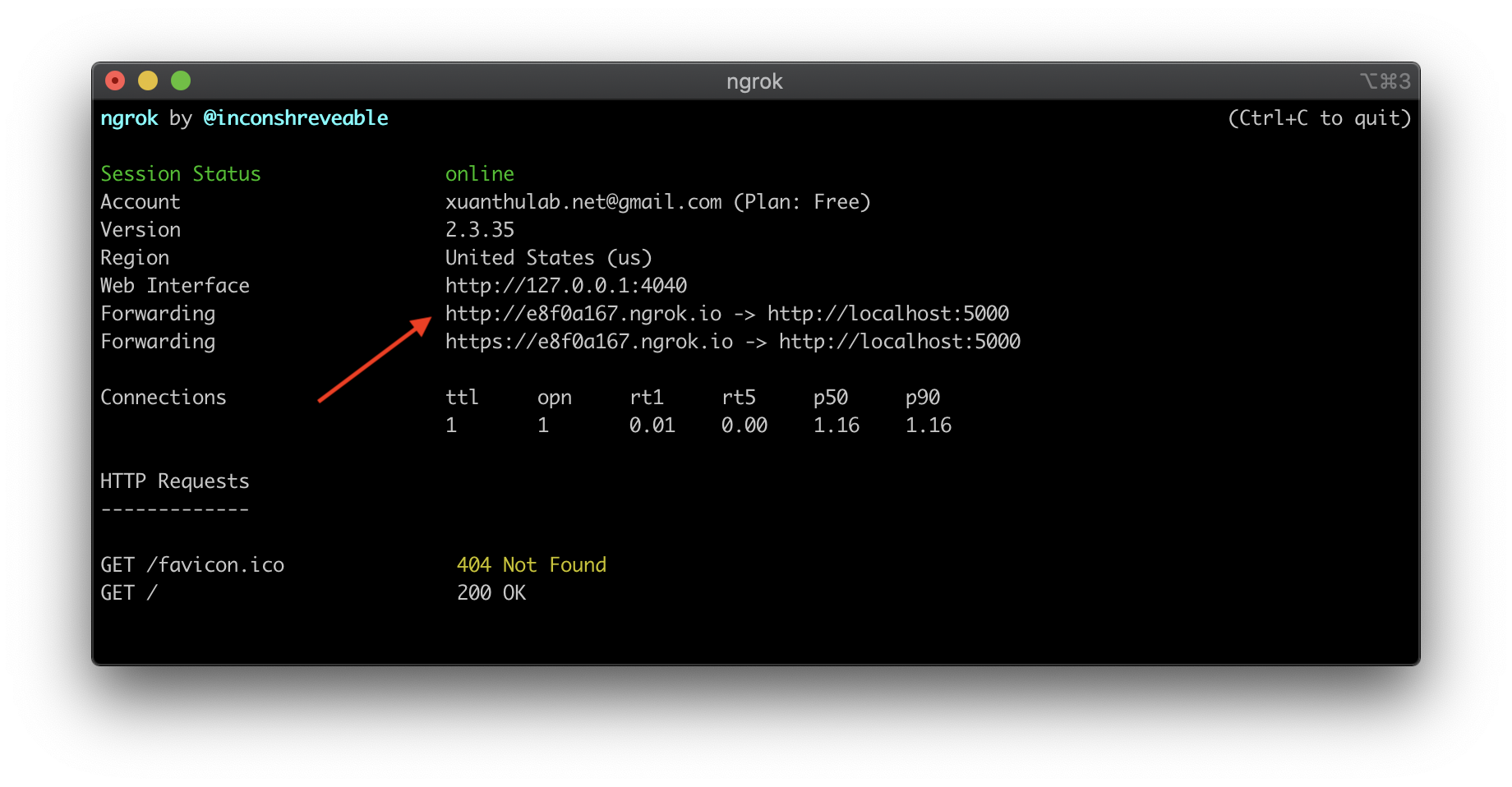The height and width of the screenshot is (787, 1512).
Task: Click the 'Region' label
Action: pos(135,259)
